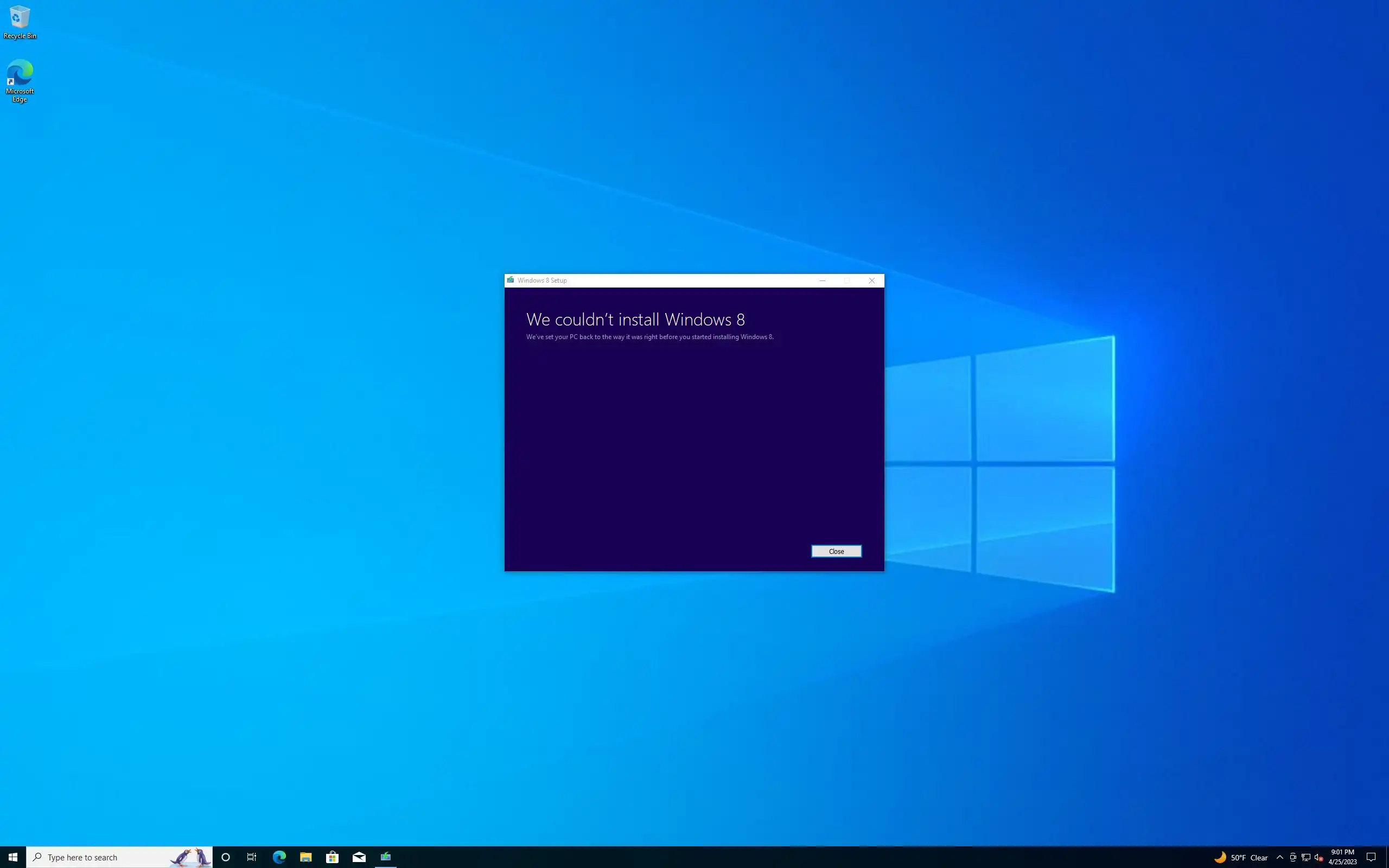Screen dimensions: 1389x868
Task: Open File Explorer from taskbar
Action: [305, 857]
